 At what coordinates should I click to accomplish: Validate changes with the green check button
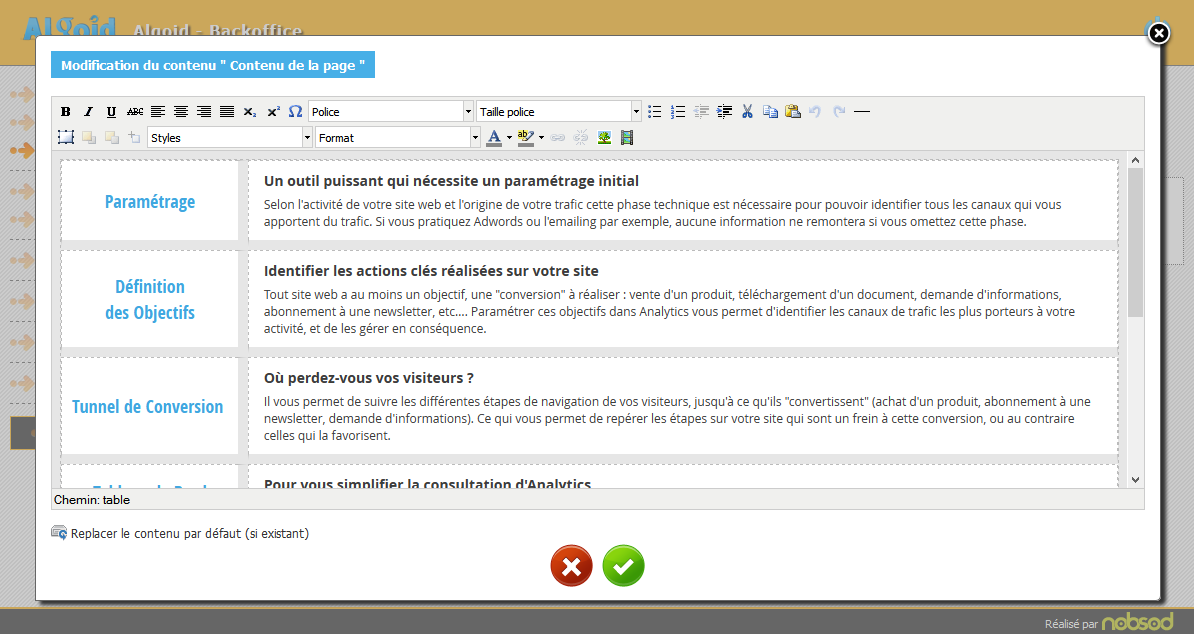coord(624,566)
